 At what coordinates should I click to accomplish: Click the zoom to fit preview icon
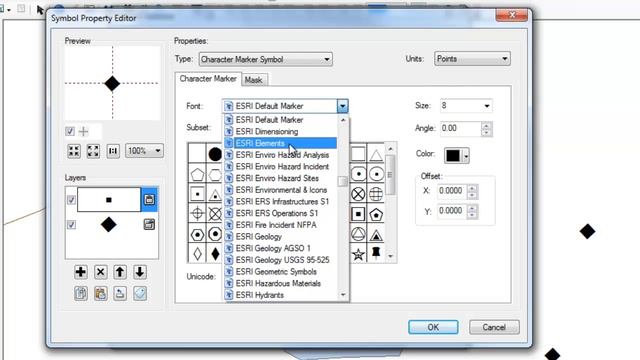(74, 151)
